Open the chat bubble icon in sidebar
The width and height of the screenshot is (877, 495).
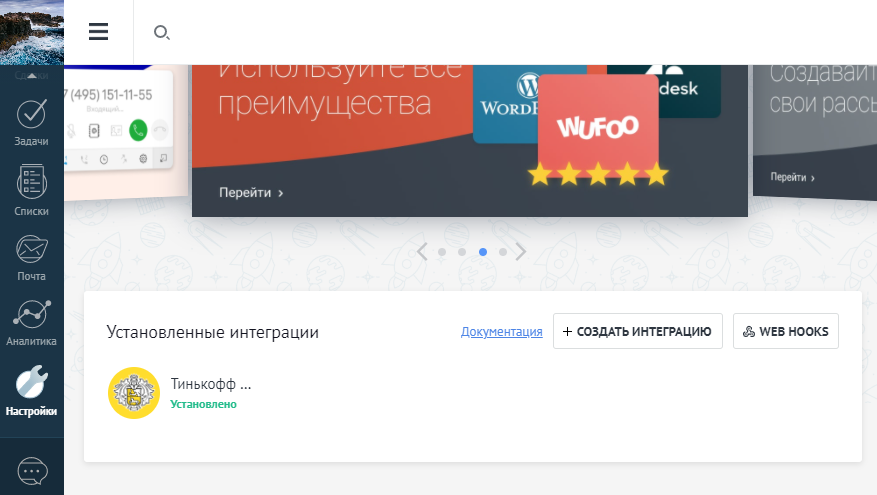coord(32,472)
